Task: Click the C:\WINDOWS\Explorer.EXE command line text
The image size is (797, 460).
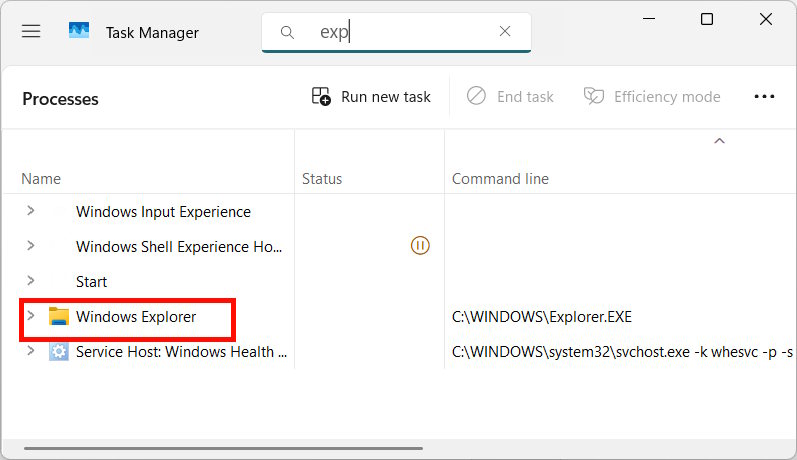Action: [541, 317]
